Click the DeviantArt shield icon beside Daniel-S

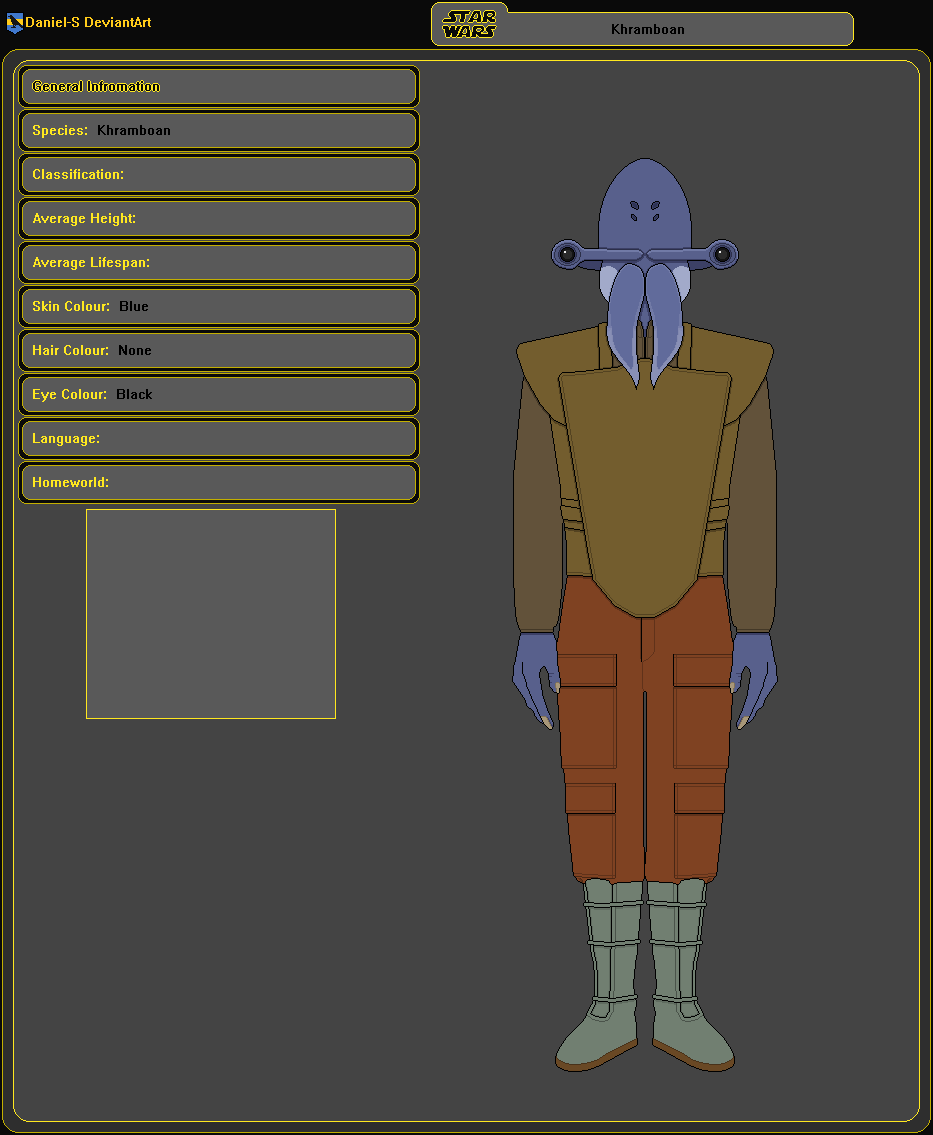[14, 23]
